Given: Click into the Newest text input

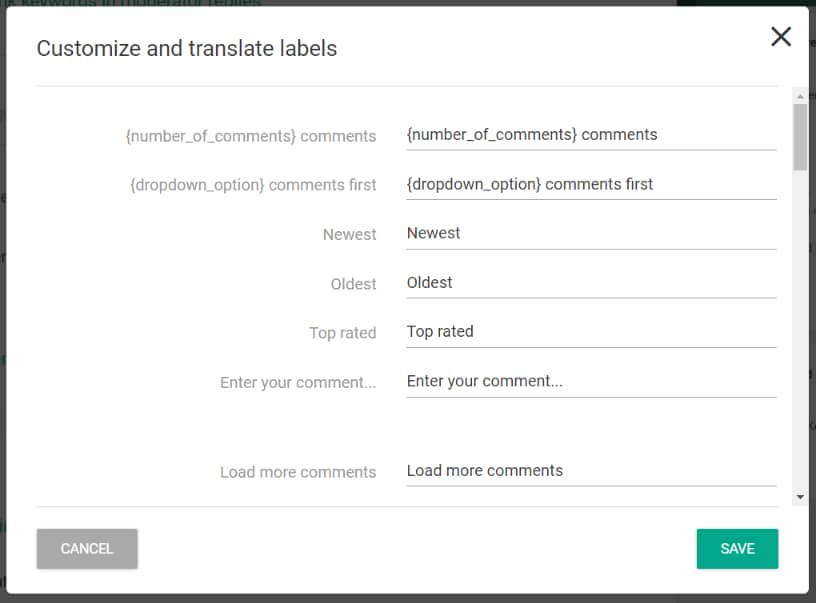Looking at the screenshot, I should tap(590, 233).
